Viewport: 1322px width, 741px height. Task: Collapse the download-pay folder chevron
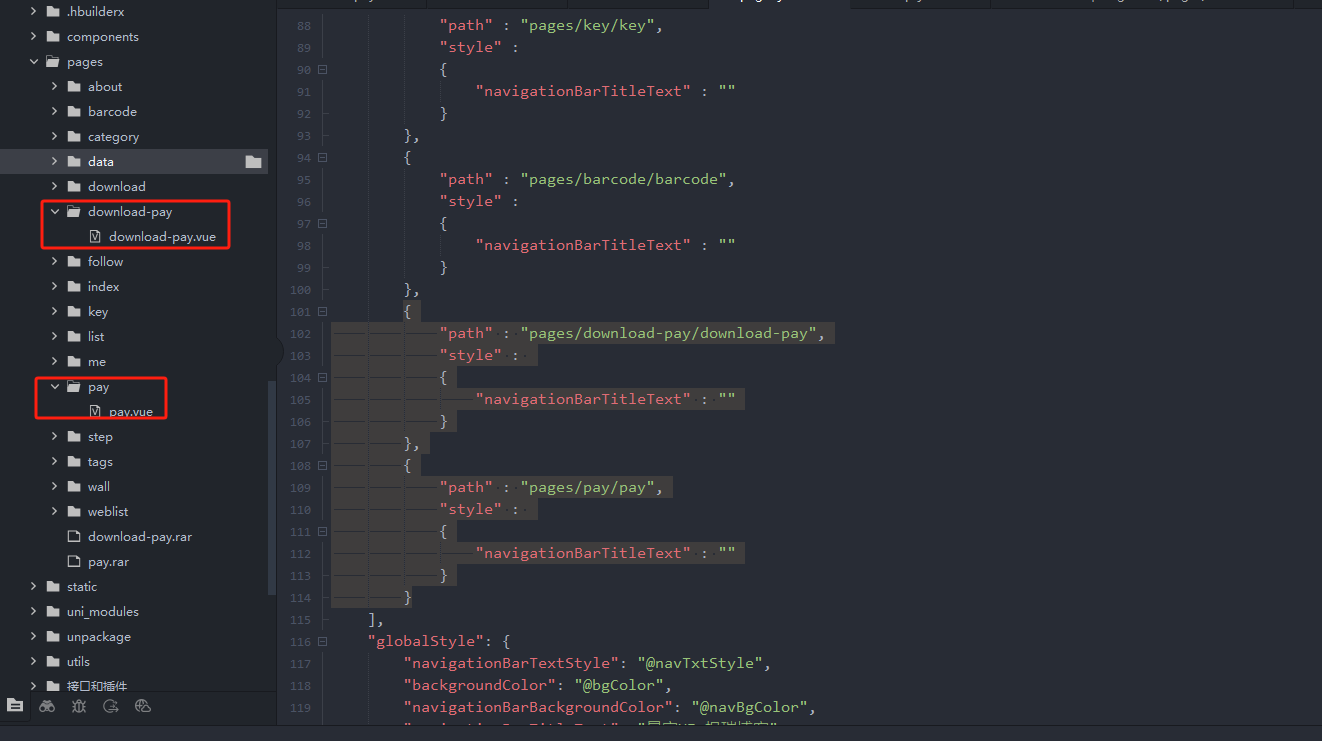pyautogui.click(x=55, y=212)
